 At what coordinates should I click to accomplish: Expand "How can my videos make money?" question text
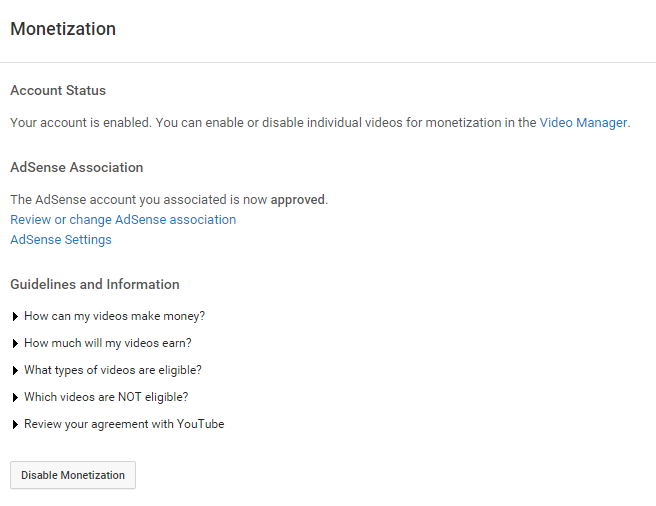pos(115,316)
